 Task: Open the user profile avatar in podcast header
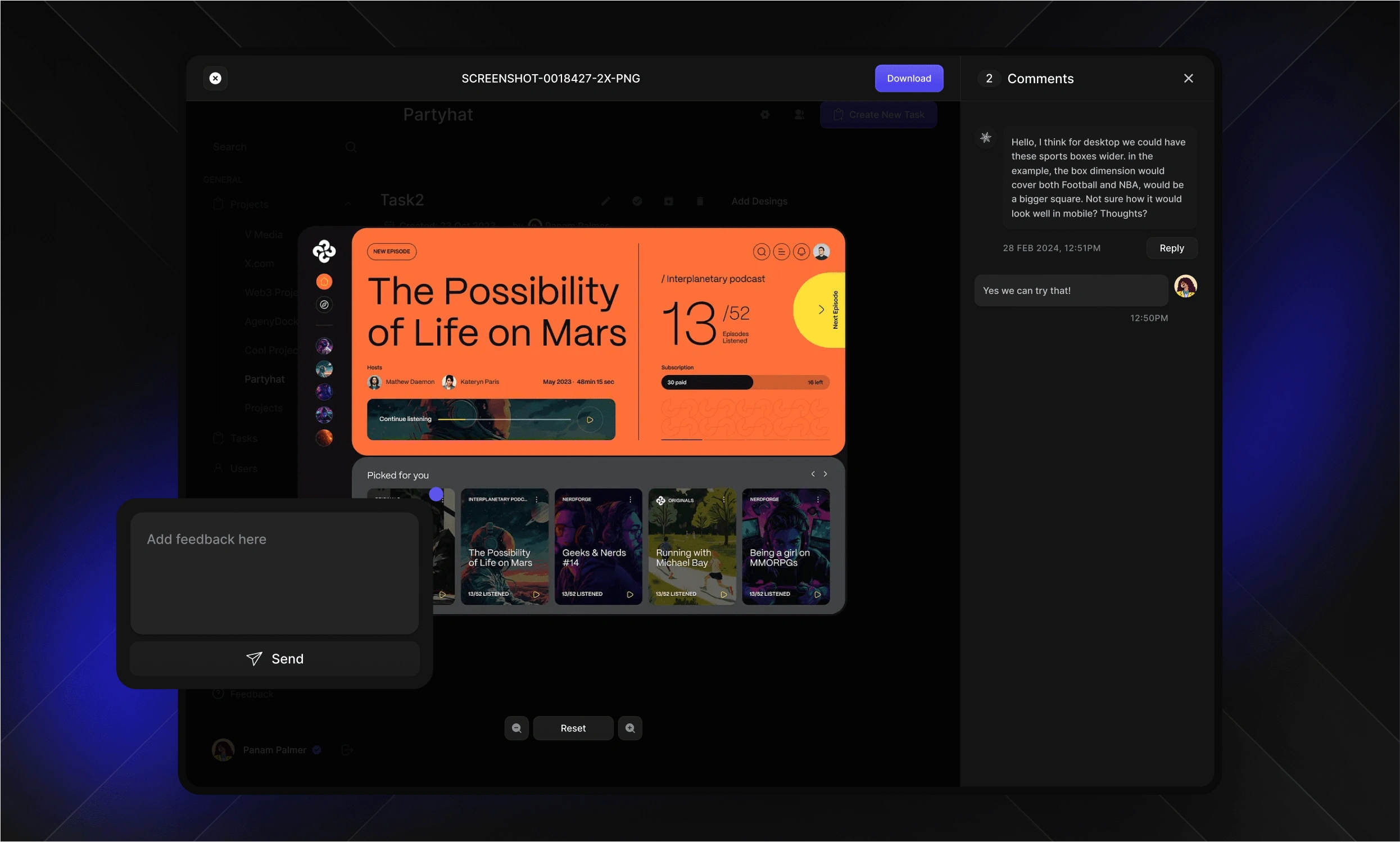coord(821,251)
